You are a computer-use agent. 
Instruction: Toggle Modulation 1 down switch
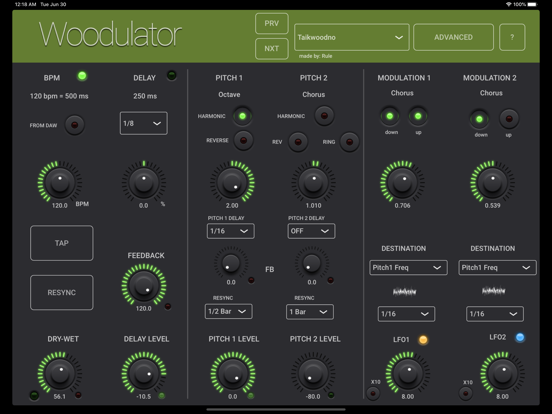pos(390,116)
